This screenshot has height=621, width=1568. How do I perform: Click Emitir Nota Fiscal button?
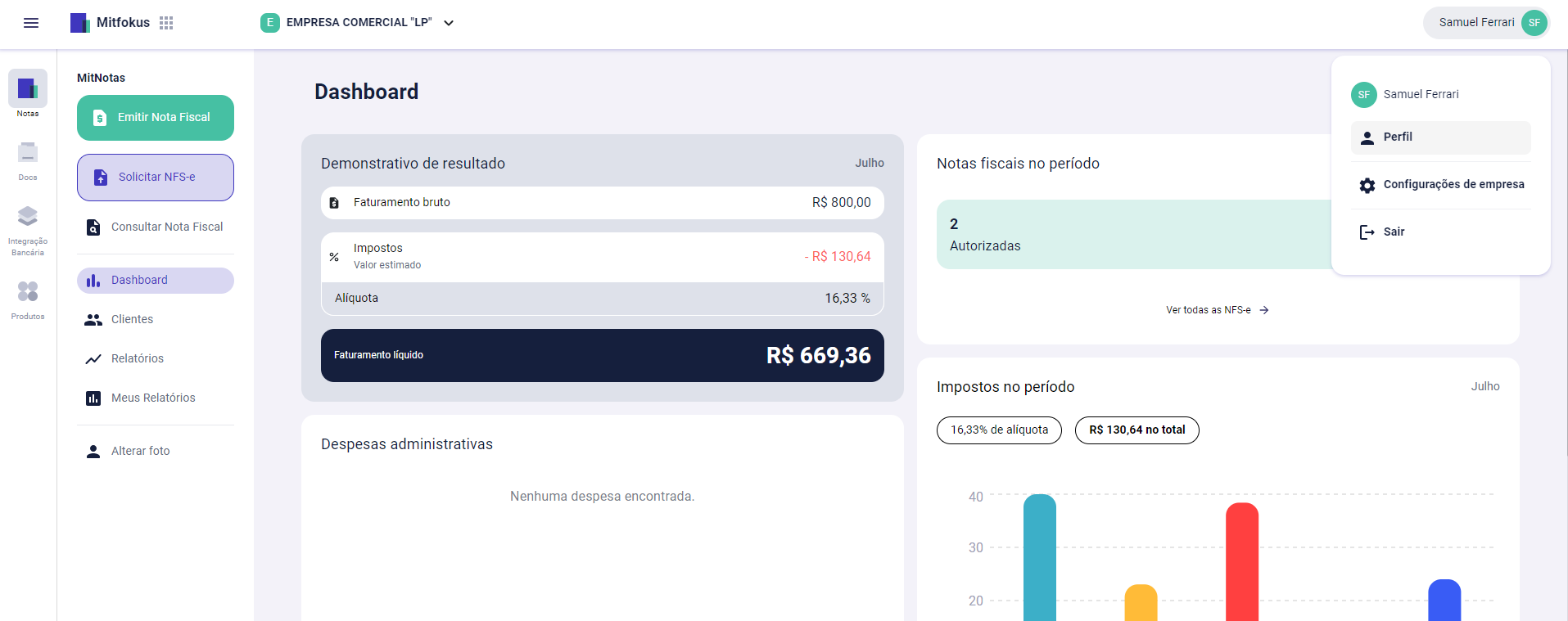[156, 118]
